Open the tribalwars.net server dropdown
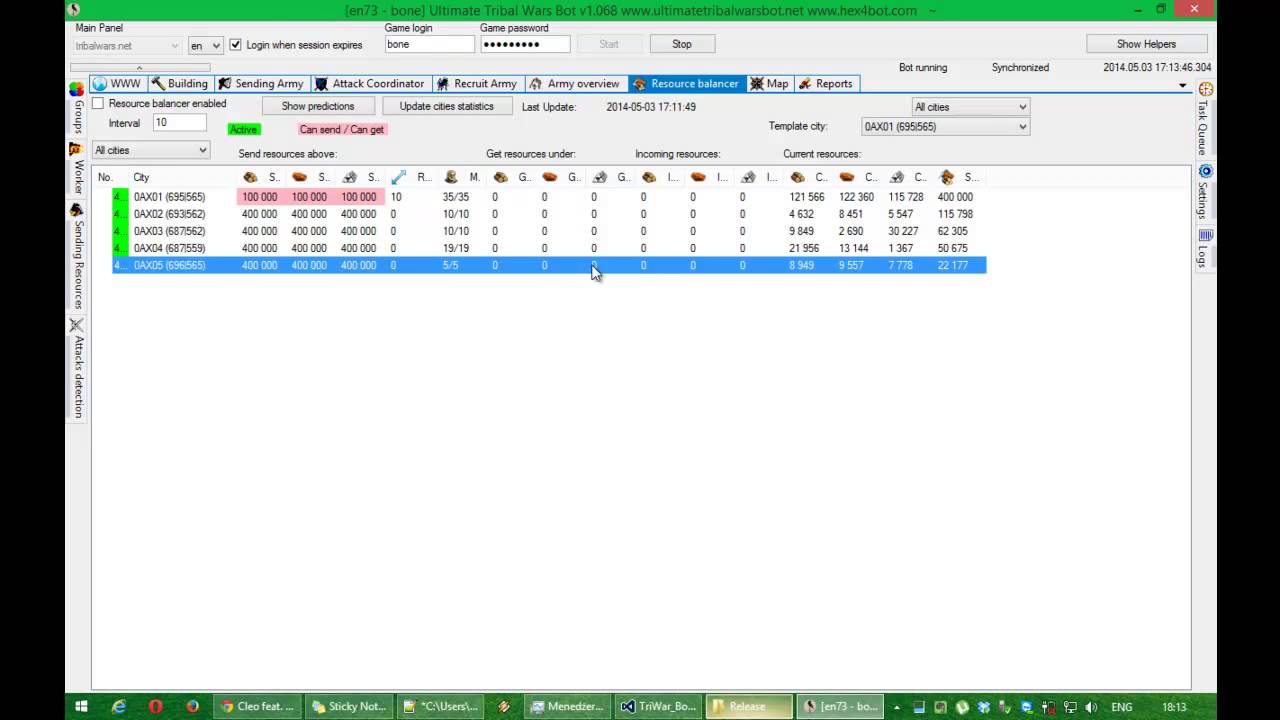The width and height of the screenshot is (1280, 720). coord(127,46)
